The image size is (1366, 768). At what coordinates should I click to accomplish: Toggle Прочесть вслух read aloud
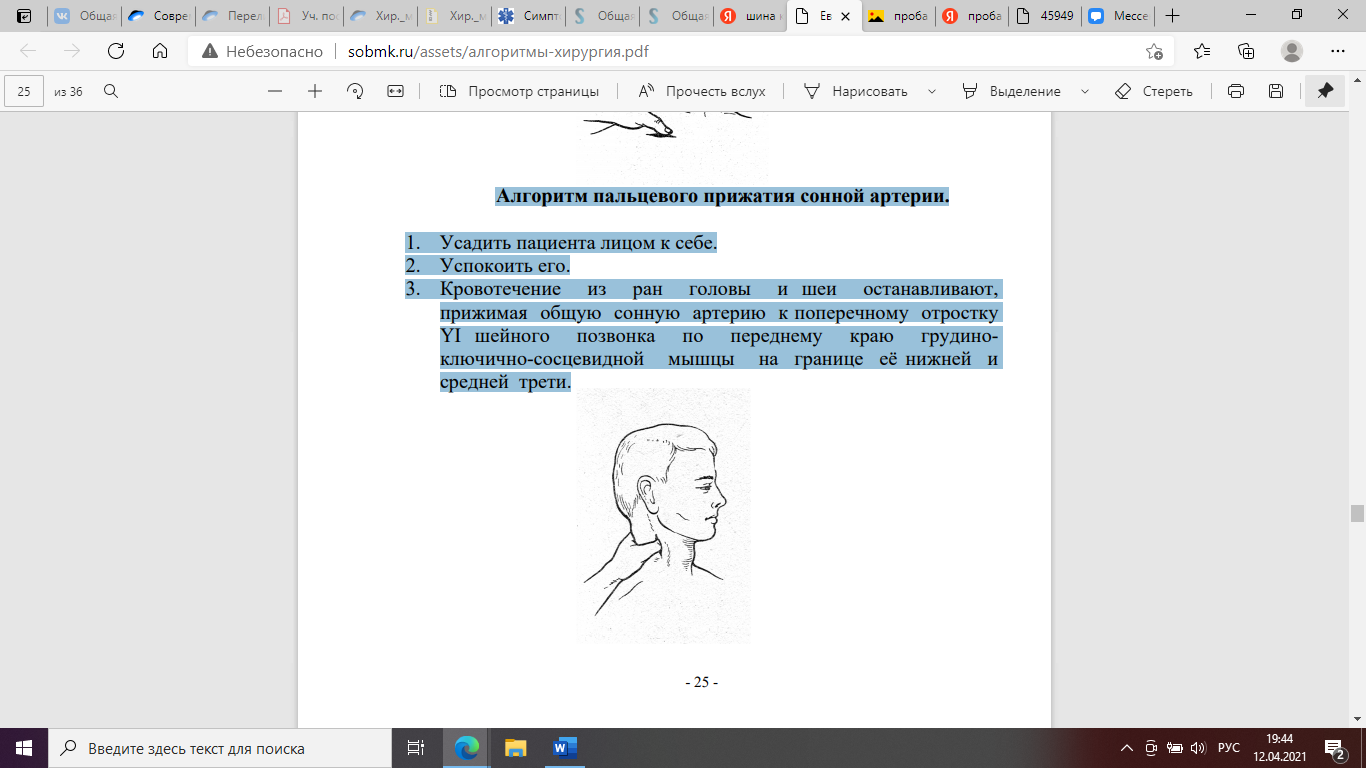pos(702,91)
